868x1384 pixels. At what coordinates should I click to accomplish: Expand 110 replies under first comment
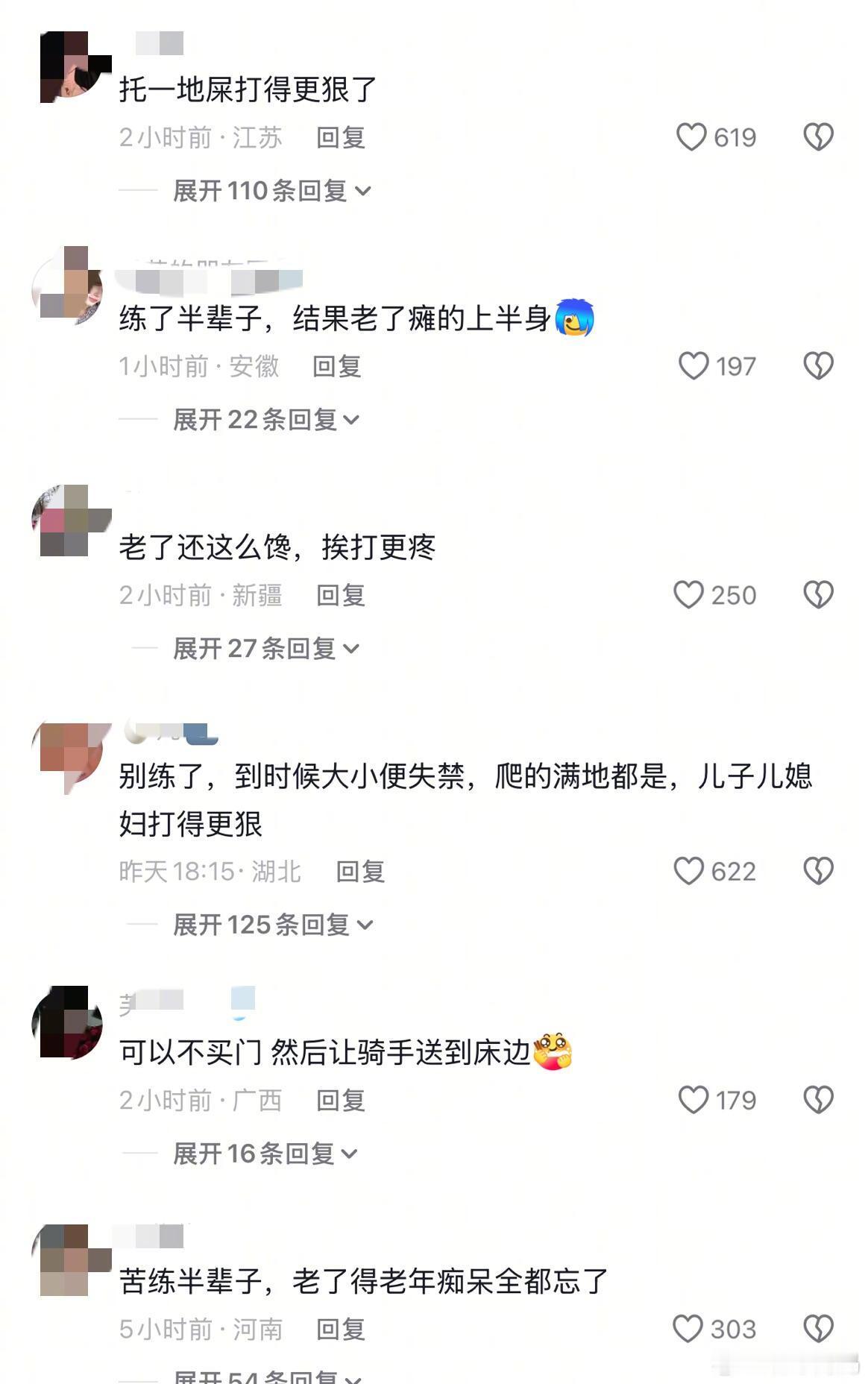point(272,191)
